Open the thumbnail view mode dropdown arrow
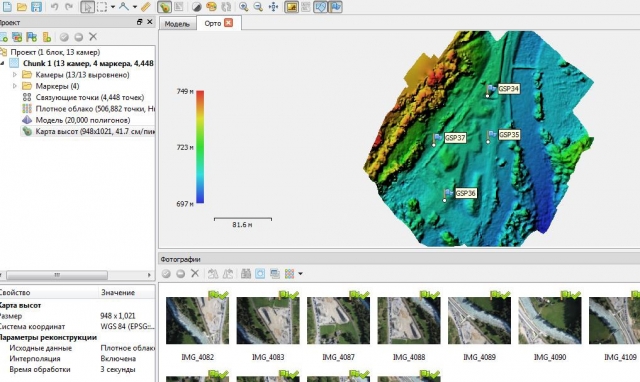Screen dimensions: 640x382 300,274
